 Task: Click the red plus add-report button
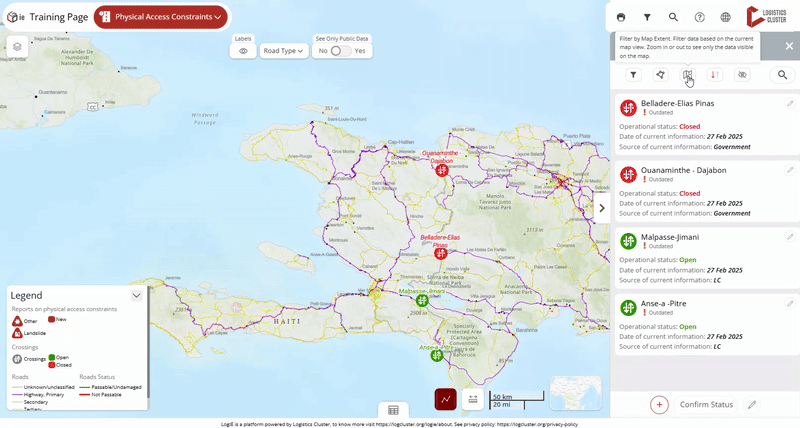tap(659, 405)
